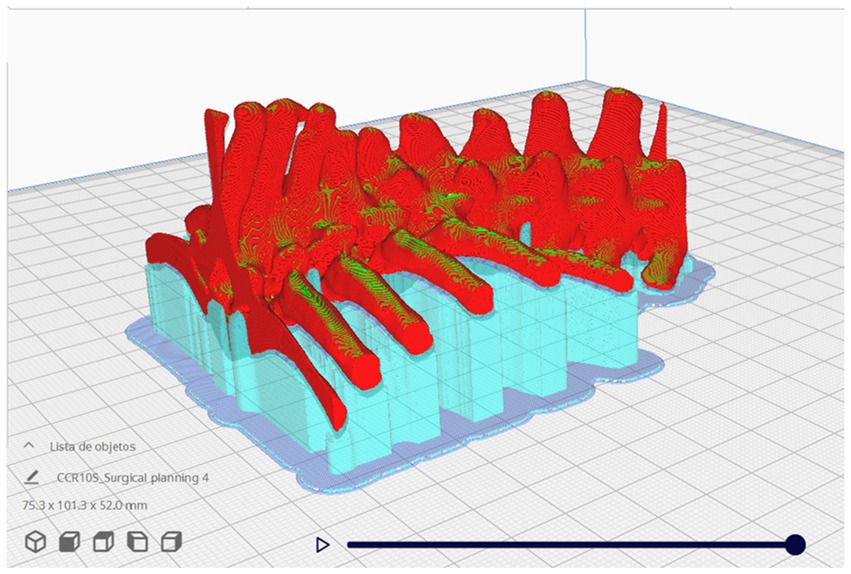The image size is (851, 574).
Task: Collapse the Lista de objetos panel
Action: [29, 445]
